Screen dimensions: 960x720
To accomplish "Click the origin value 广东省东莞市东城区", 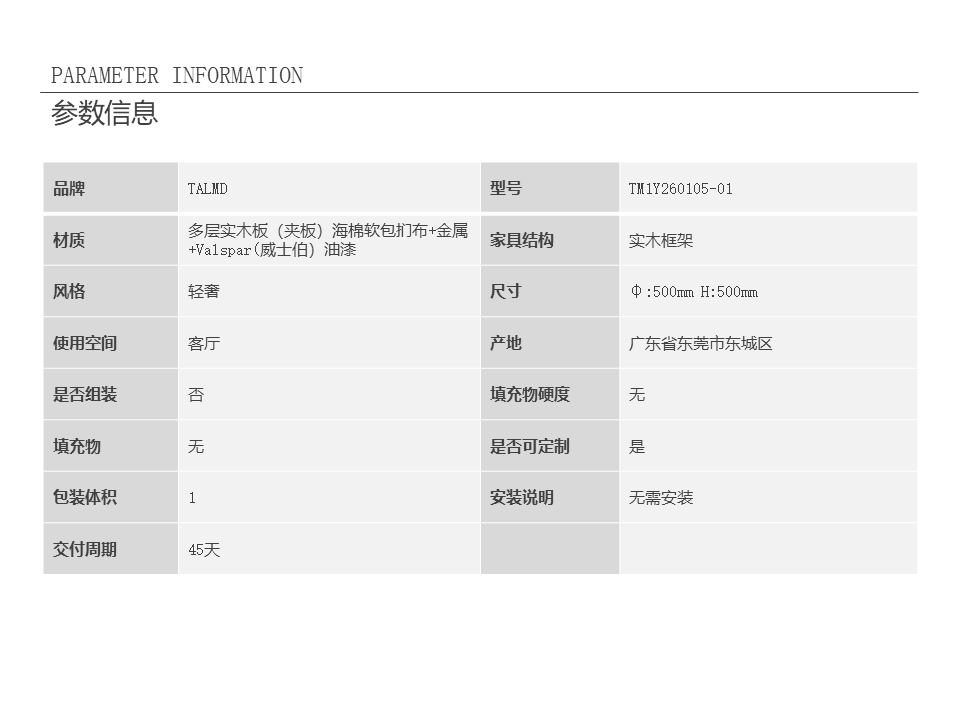I will tap(700, 344).
